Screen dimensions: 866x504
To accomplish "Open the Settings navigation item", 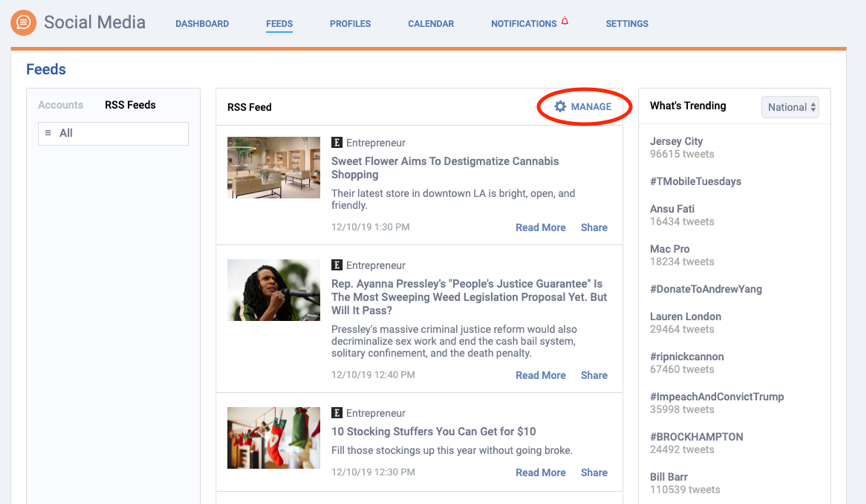I will pyautogui.click(x=627, y=24).
